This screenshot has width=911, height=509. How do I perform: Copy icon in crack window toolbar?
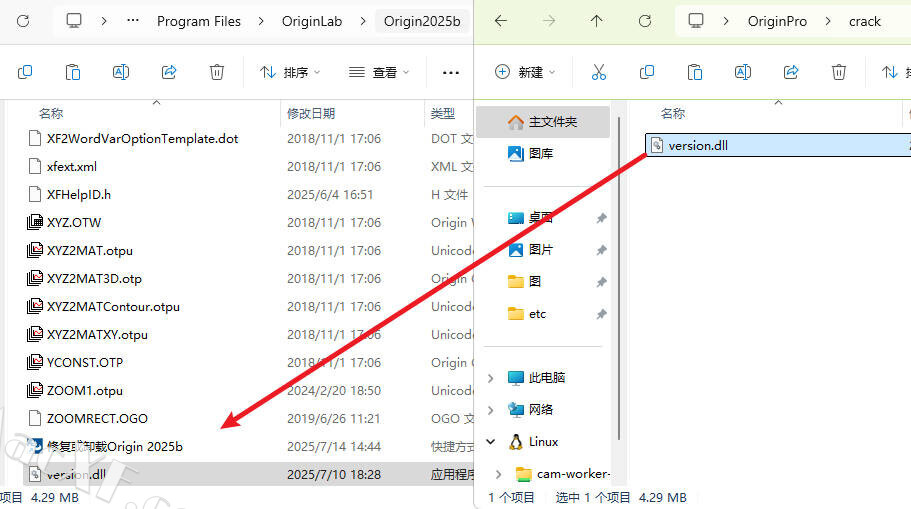point(647,72)
